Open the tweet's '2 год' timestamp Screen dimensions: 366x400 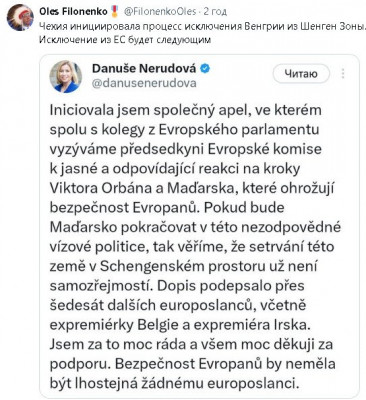pos(215,12)
